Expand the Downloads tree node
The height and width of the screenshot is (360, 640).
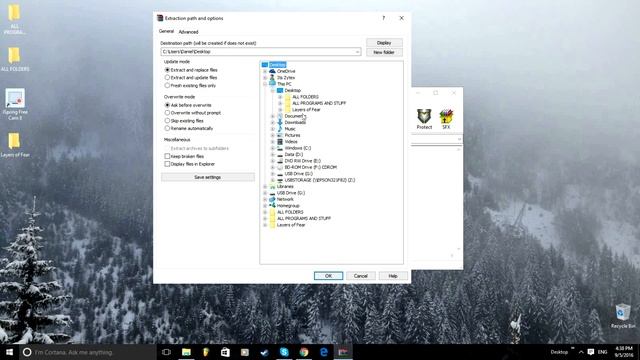pos(273,122)
